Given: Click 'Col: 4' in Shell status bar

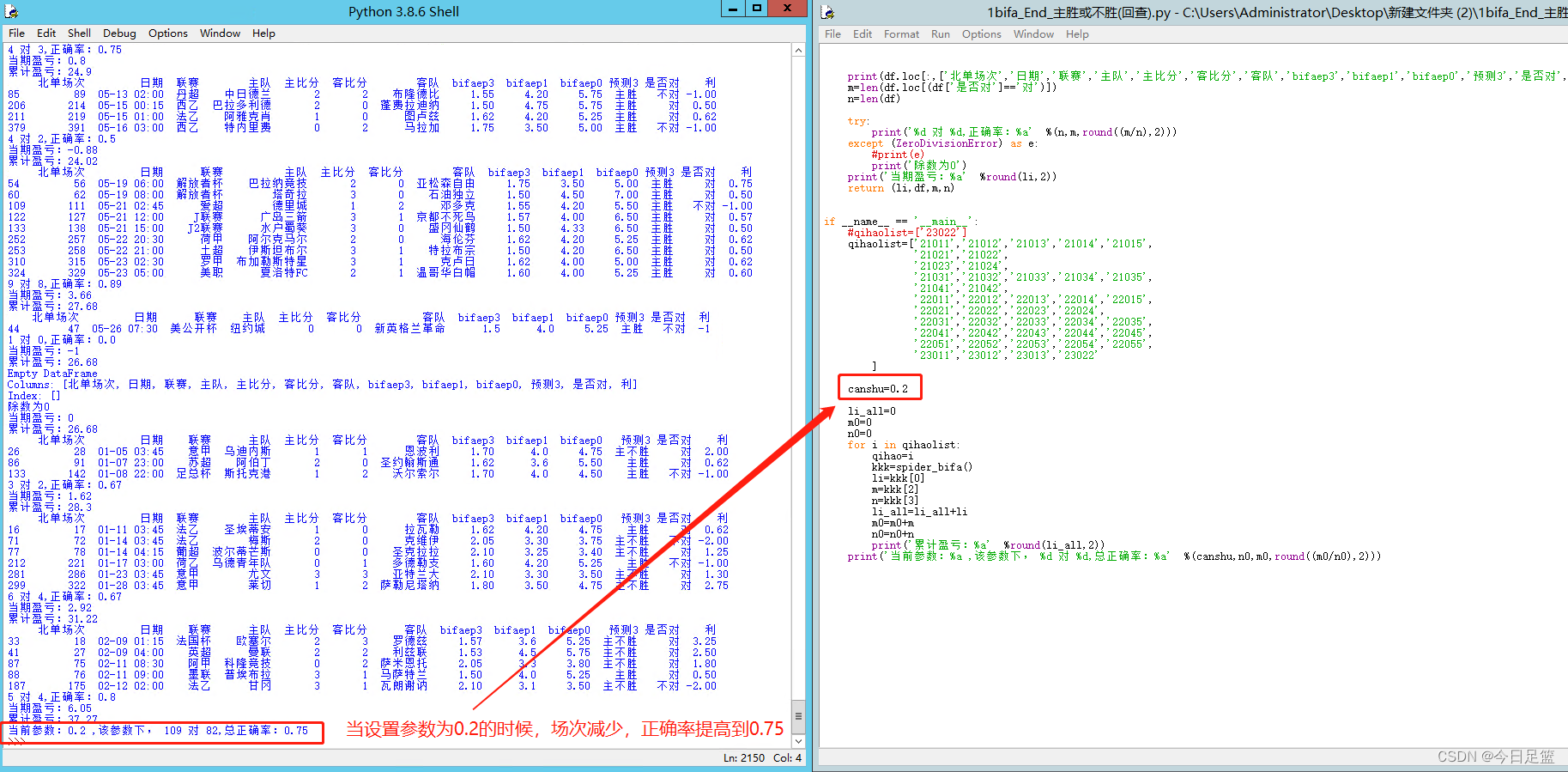Looking at the screenshot, I should click(x=787, y=757).
